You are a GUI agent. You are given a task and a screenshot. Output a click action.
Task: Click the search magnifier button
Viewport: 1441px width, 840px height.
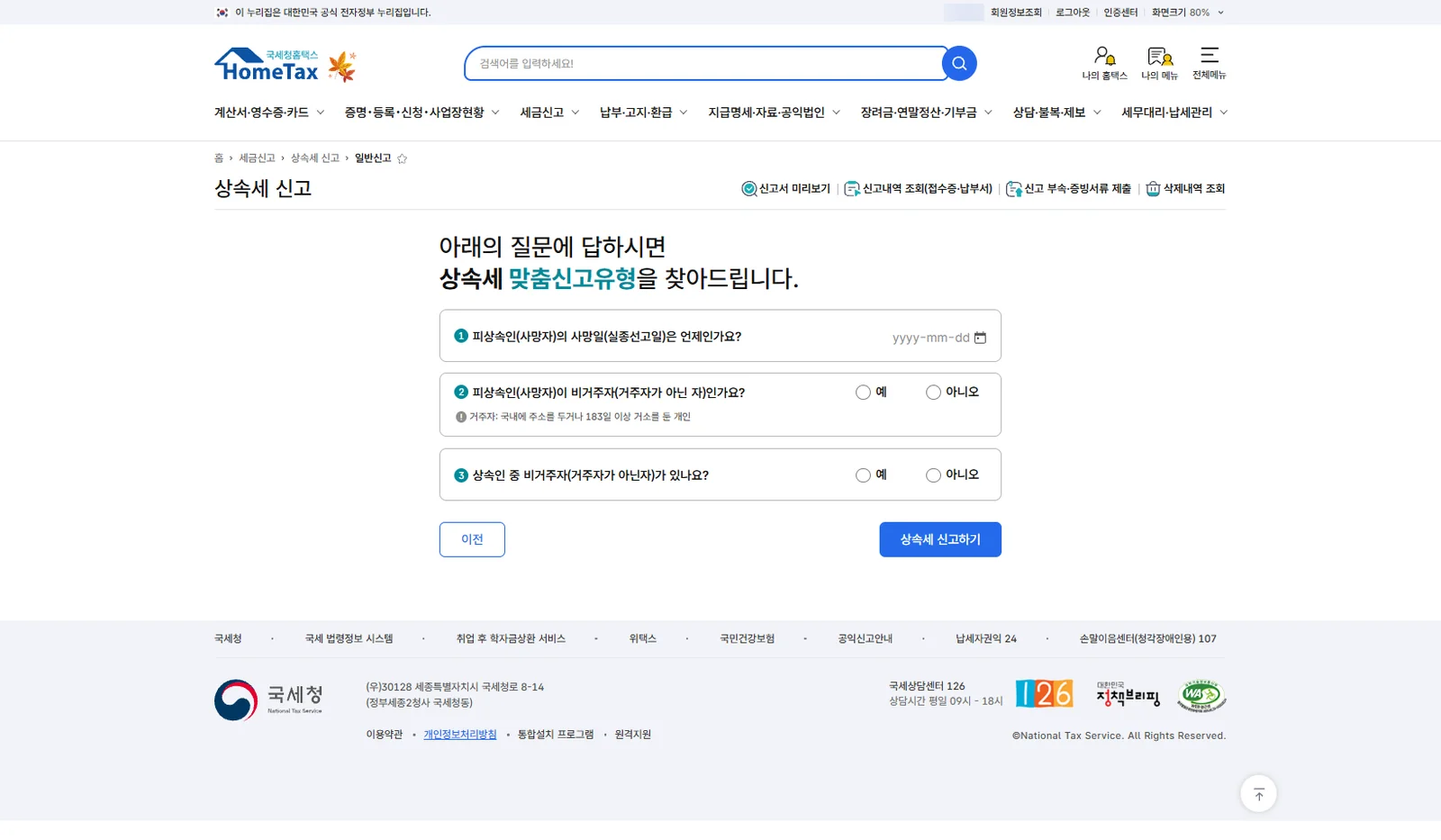coord(959,63)
